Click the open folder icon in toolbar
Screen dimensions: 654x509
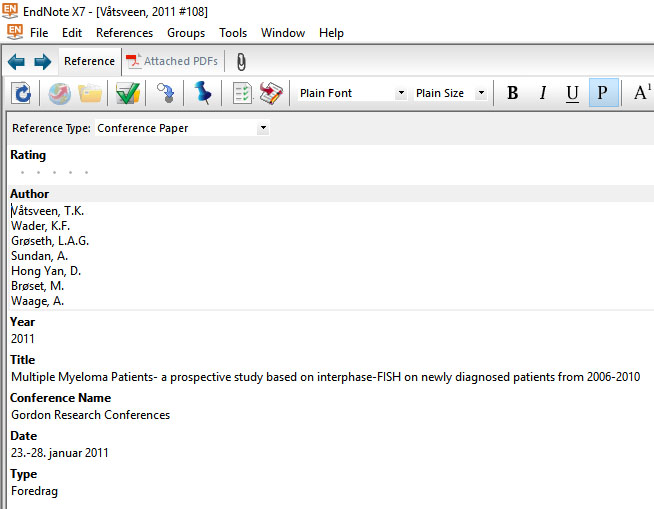tap(90, 93)
